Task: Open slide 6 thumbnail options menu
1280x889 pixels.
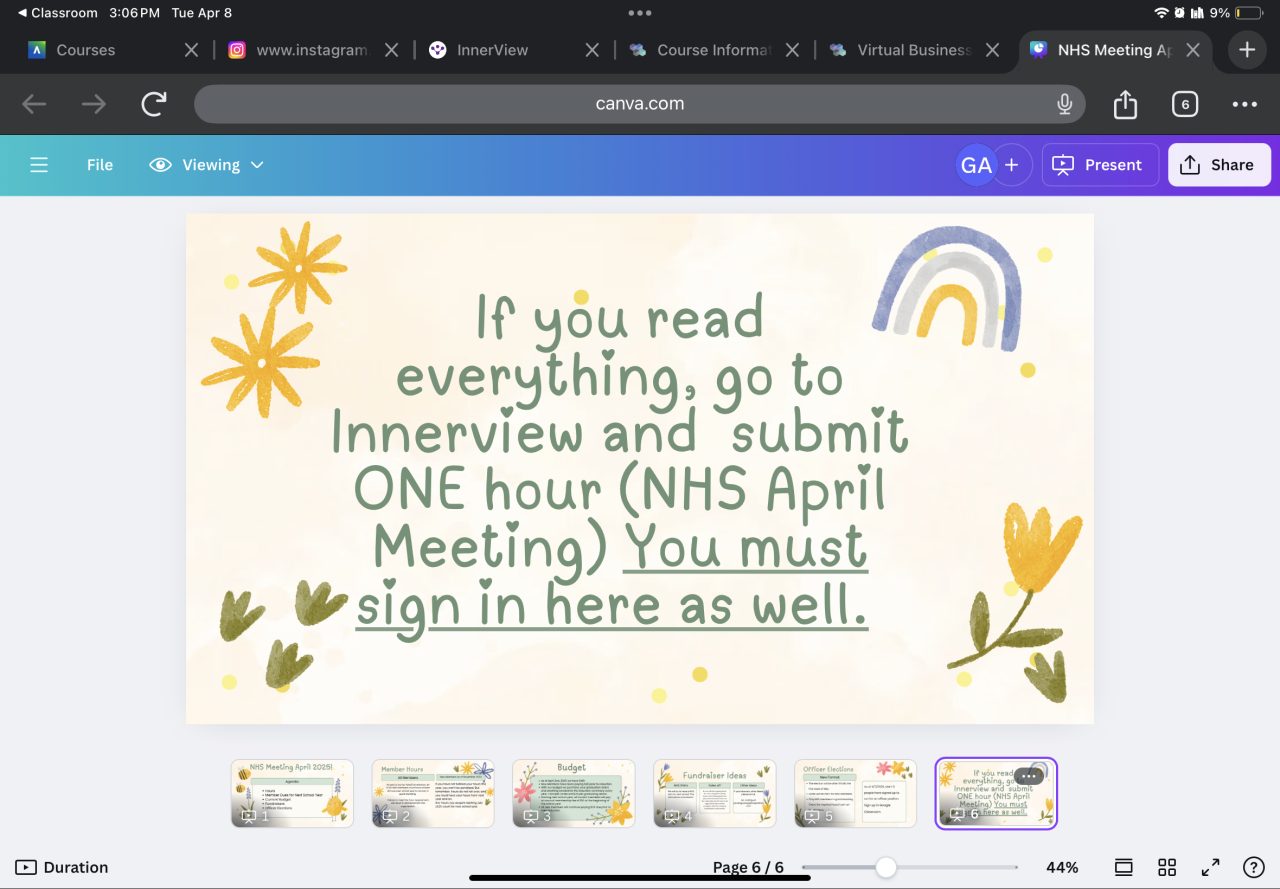Action: pyautogui.click(x=1029, y=777)
